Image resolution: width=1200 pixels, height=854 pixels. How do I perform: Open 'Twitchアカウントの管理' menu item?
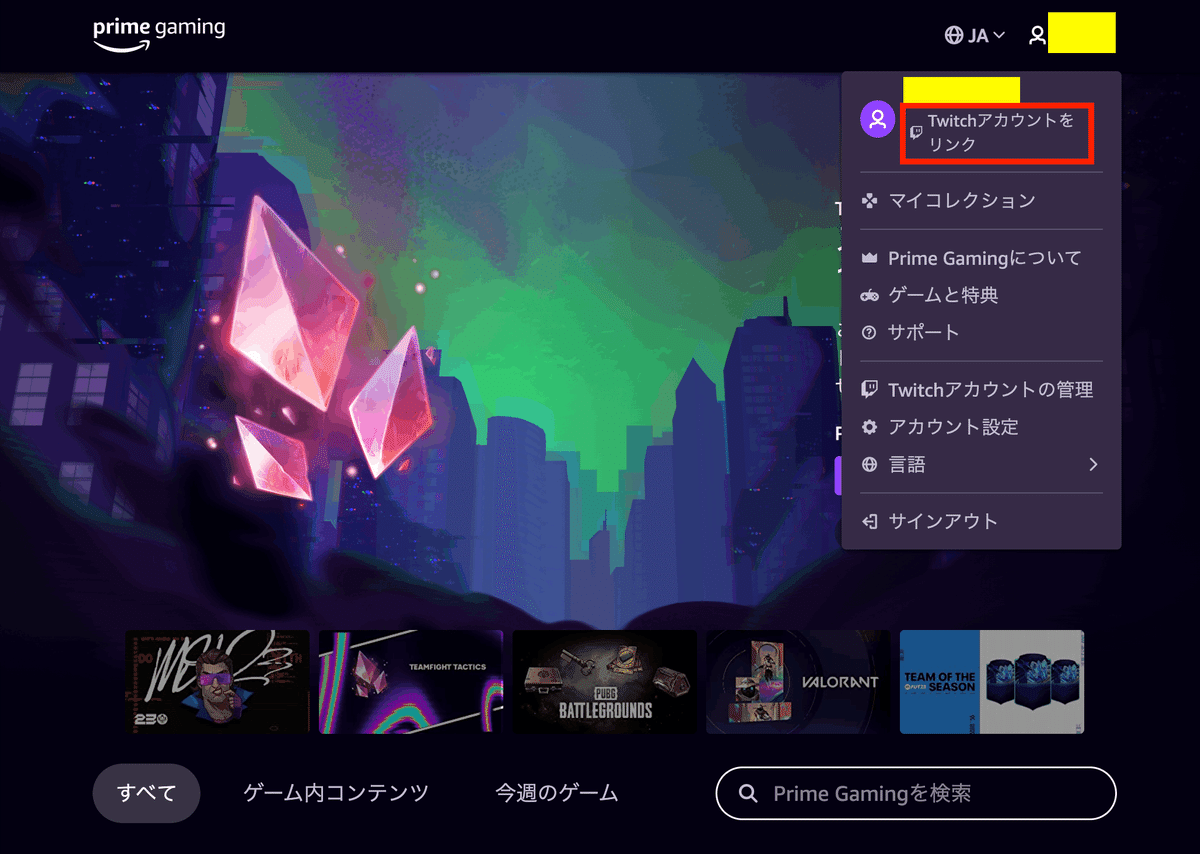click(990, 390)
